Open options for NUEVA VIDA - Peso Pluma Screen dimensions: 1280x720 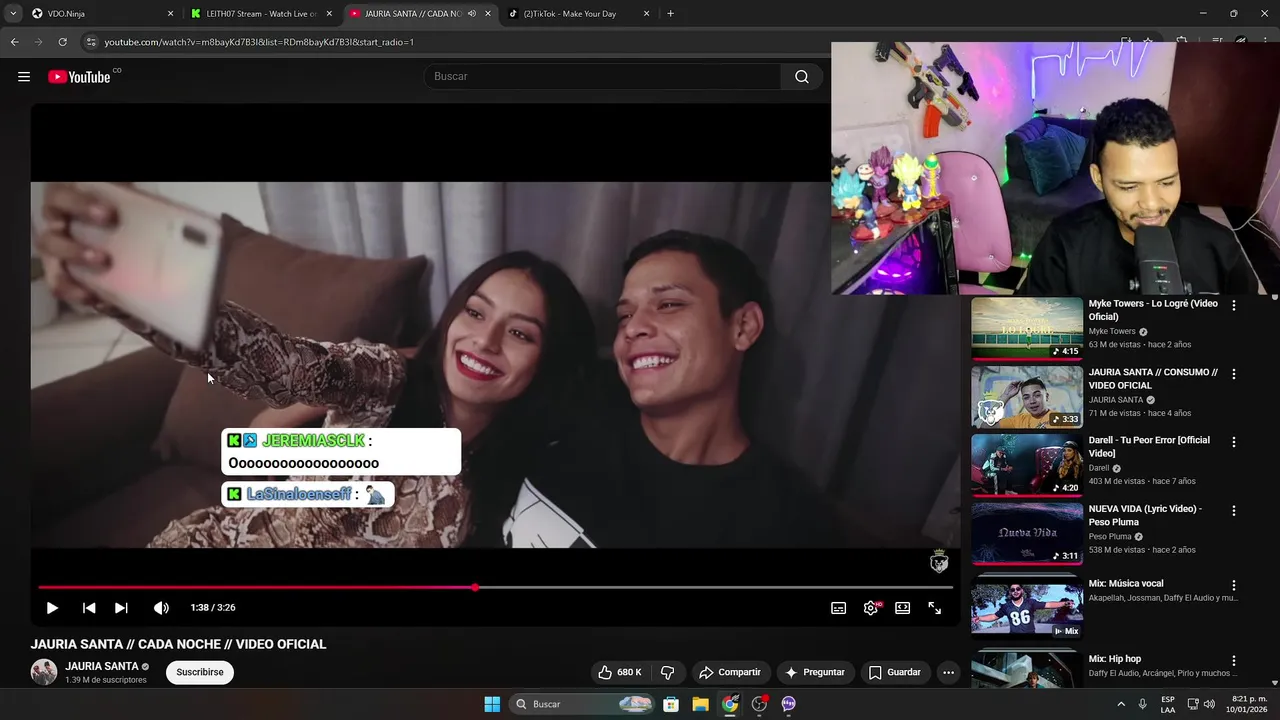tap(1234, 510)
